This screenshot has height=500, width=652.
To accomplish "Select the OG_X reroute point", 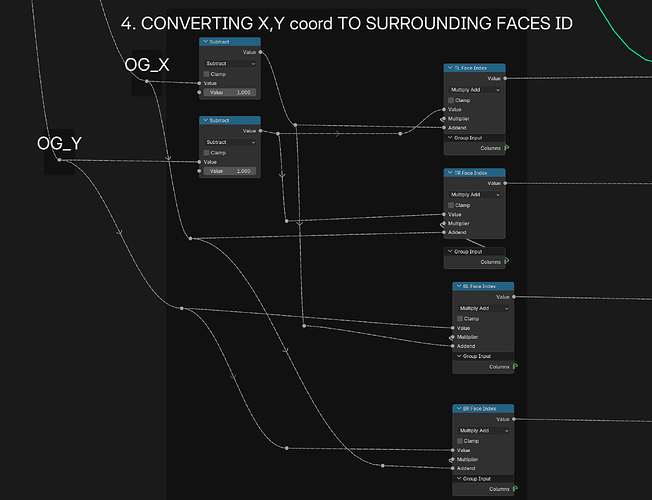I will tap(147, 81).
